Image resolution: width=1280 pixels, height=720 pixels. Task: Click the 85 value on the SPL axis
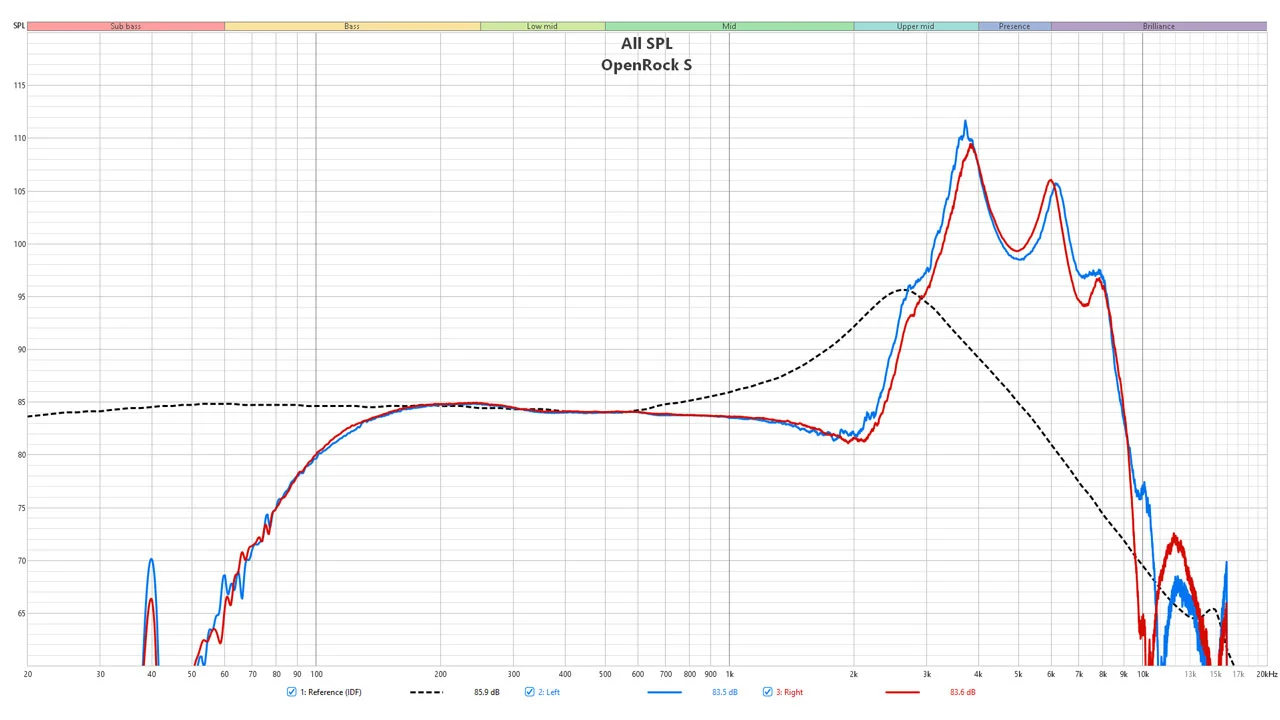click(20, 403)
